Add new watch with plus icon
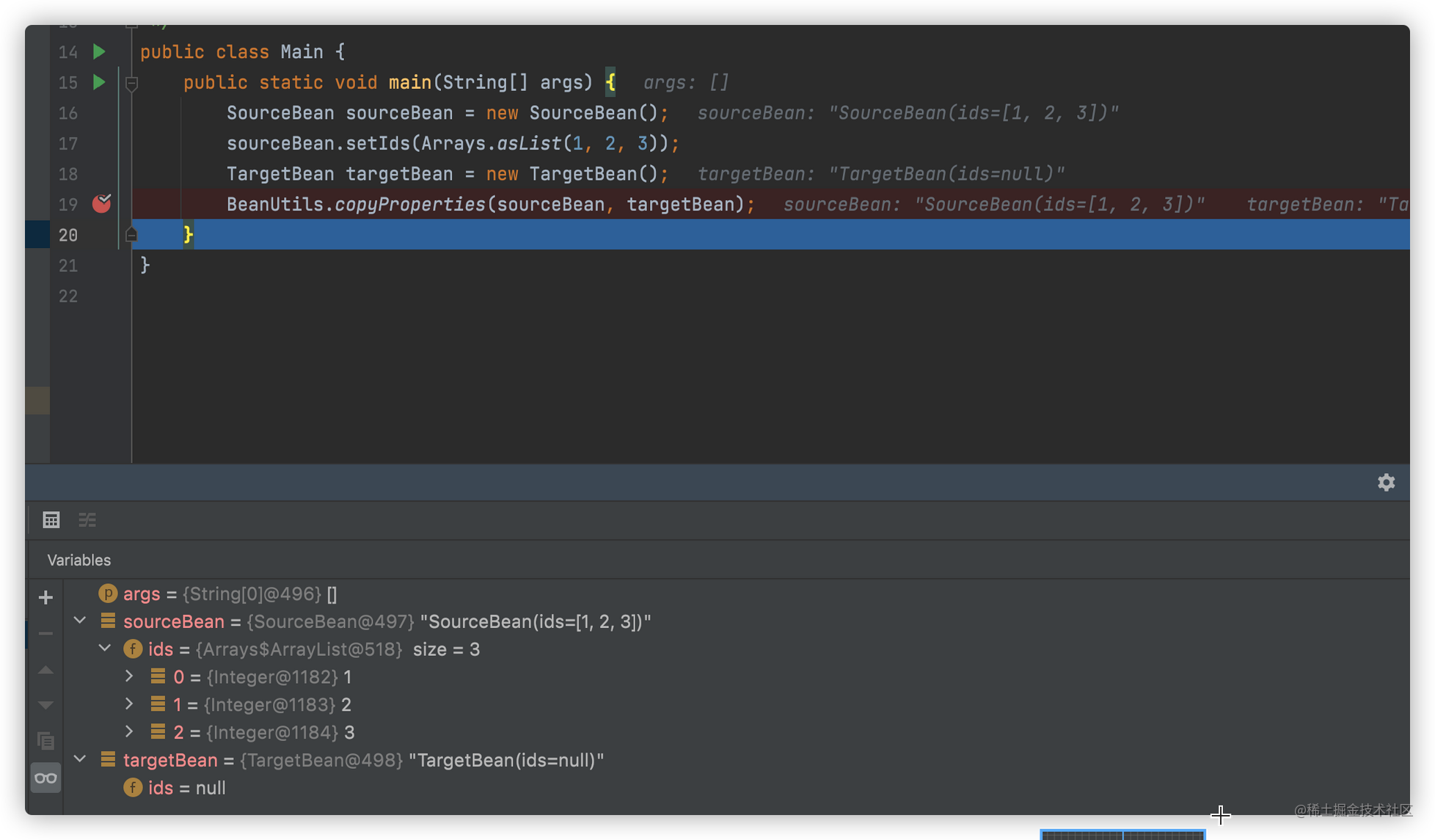This screenshot has width=1435, height=840. coord(45,597)
